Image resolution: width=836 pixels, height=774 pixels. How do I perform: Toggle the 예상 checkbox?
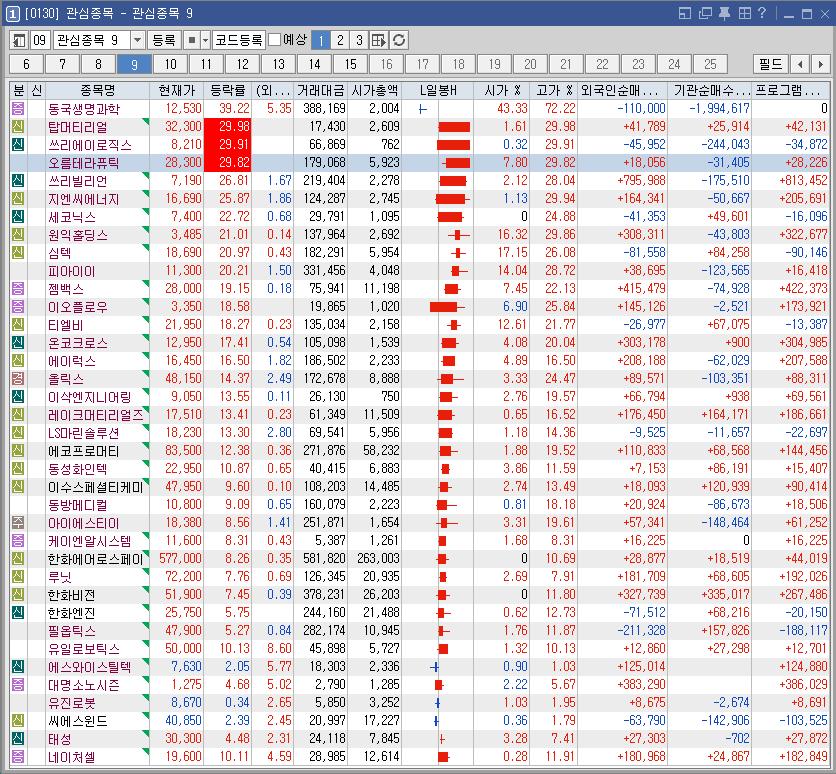(x=275, y=40)
